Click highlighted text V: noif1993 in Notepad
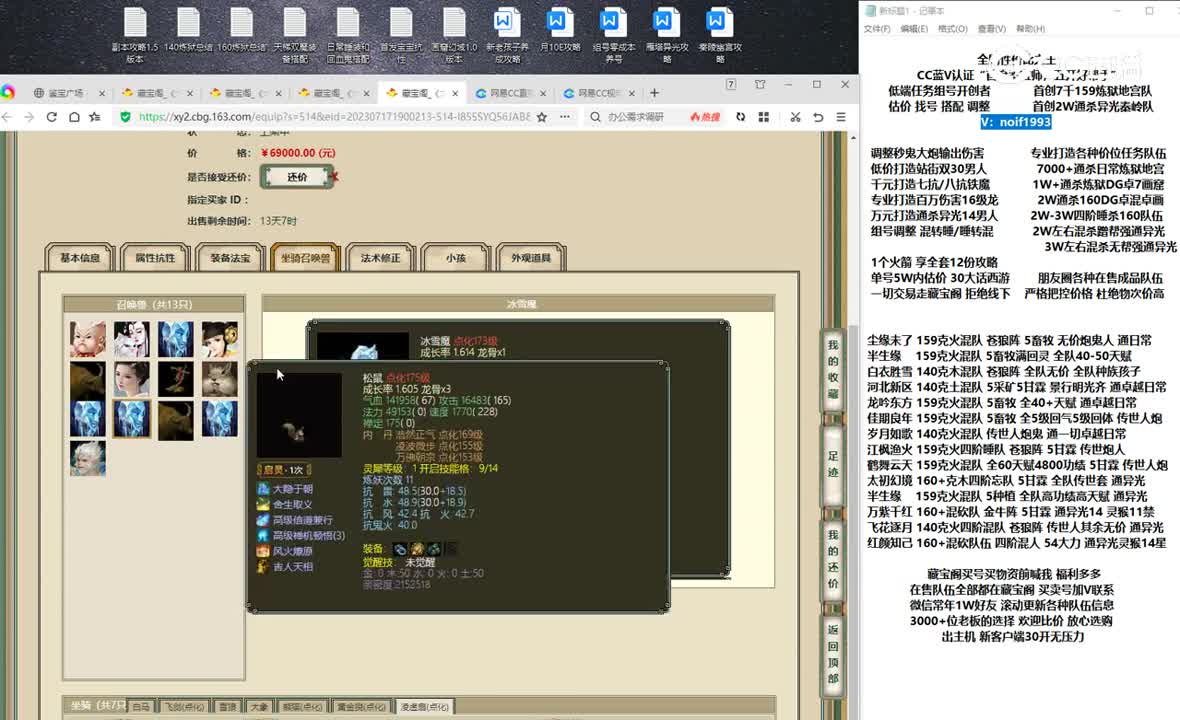 point(1015,122)
